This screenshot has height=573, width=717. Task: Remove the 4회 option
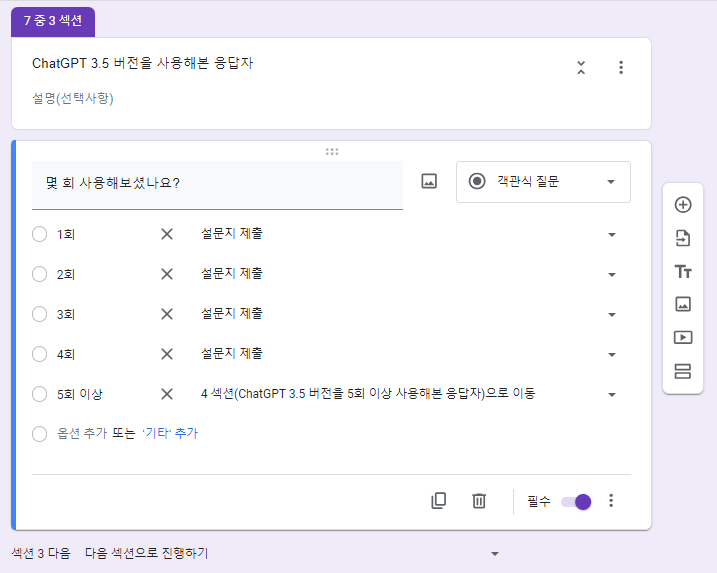(167, 354)
